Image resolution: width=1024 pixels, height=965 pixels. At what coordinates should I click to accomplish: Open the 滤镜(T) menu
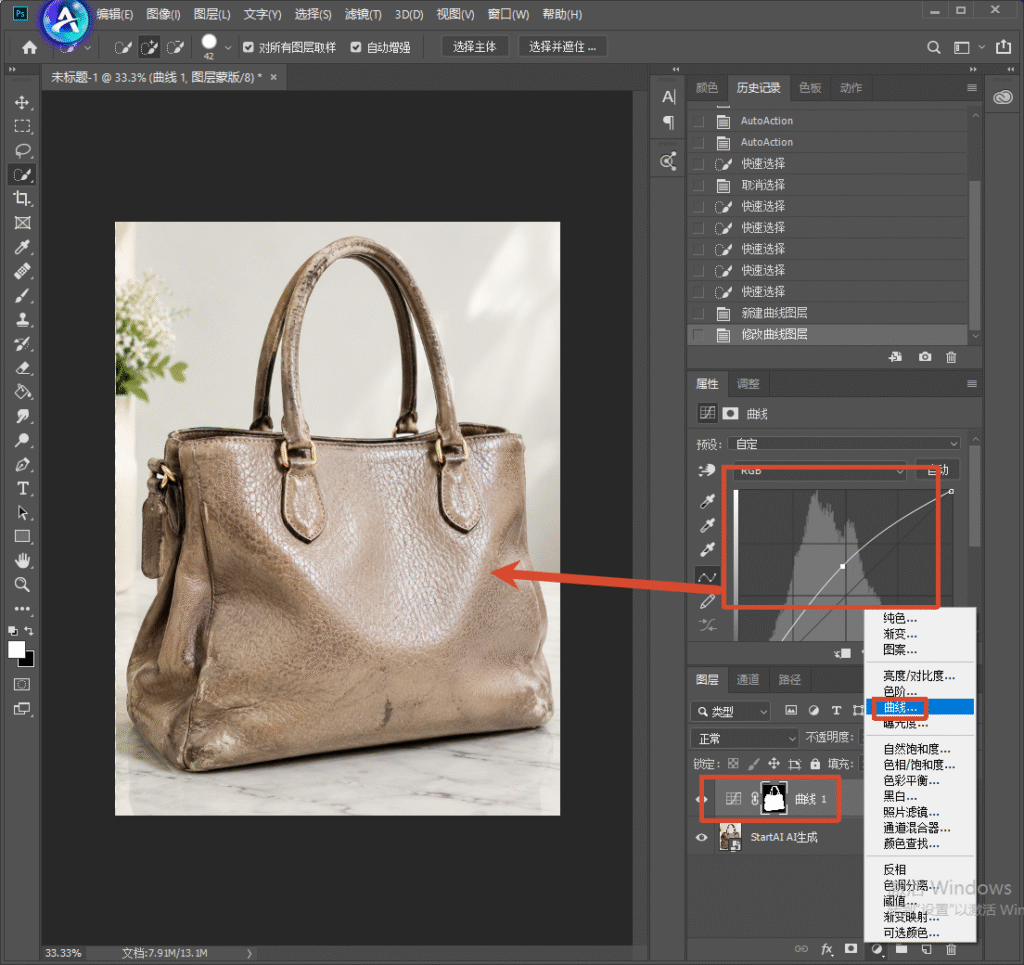pos(363,14)
